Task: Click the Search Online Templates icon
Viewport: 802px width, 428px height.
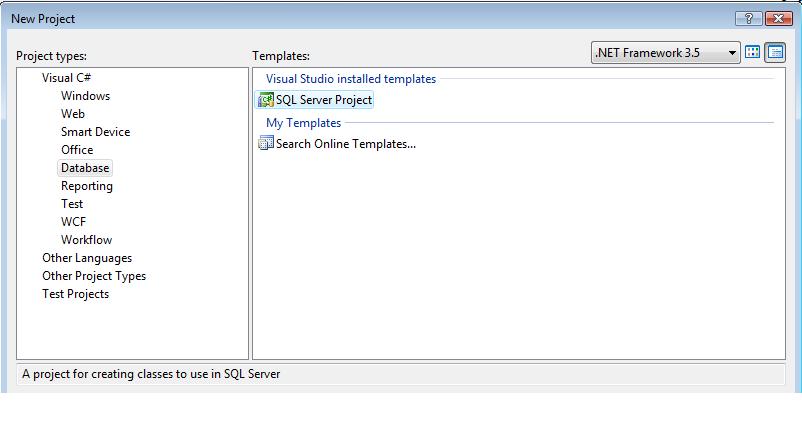Action: point(265,143)
